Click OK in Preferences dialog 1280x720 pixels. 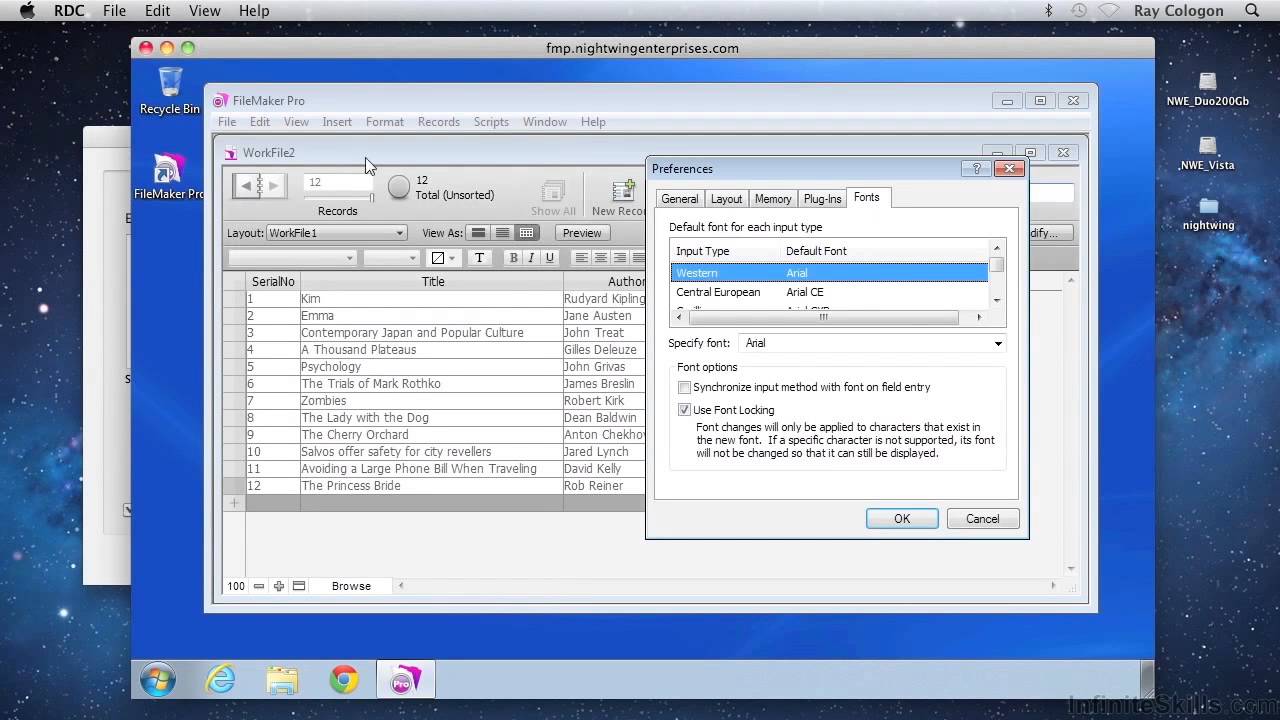click(902, 518)
